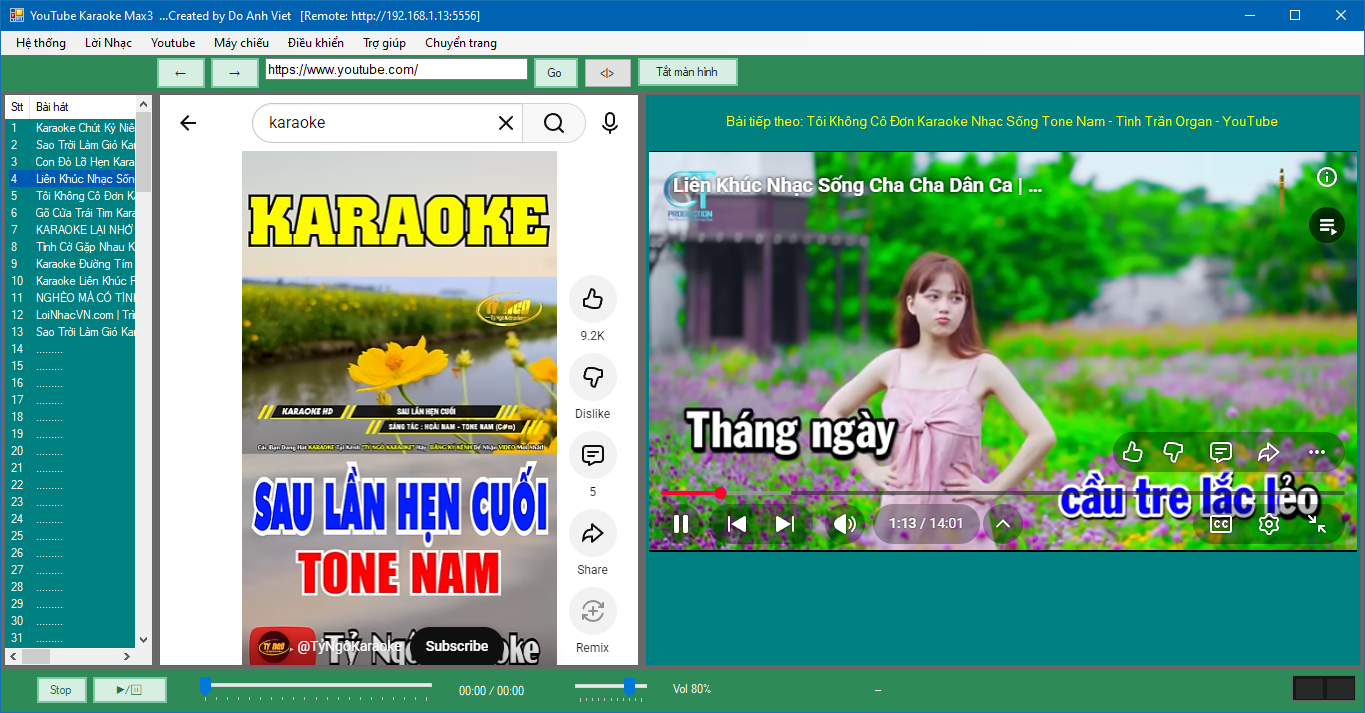Click the microphone voice search icon
Image resolution: width=1365 pixels, height=713 pixels.
610,123
